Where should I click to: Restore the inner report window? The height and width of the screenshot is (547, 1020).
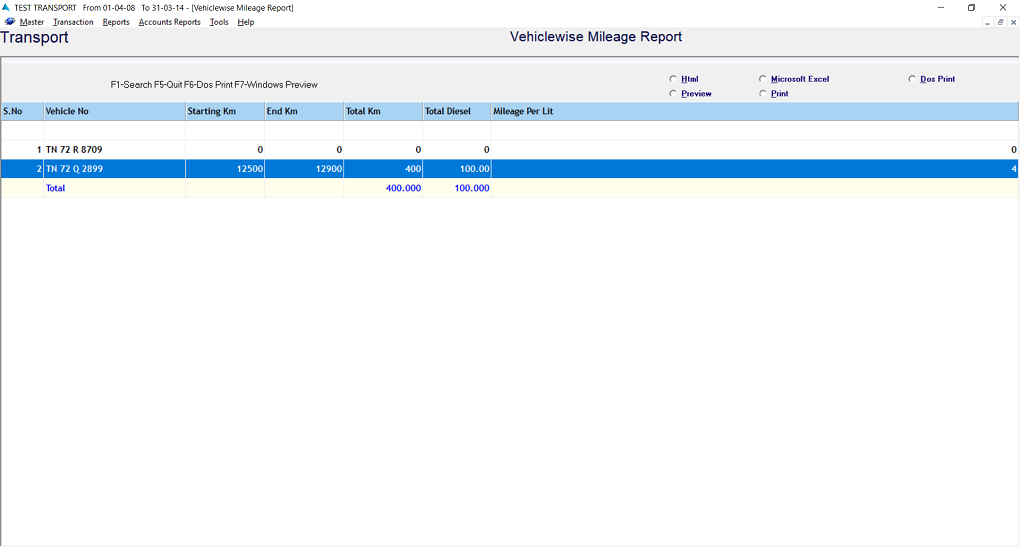pos(1000,22)
